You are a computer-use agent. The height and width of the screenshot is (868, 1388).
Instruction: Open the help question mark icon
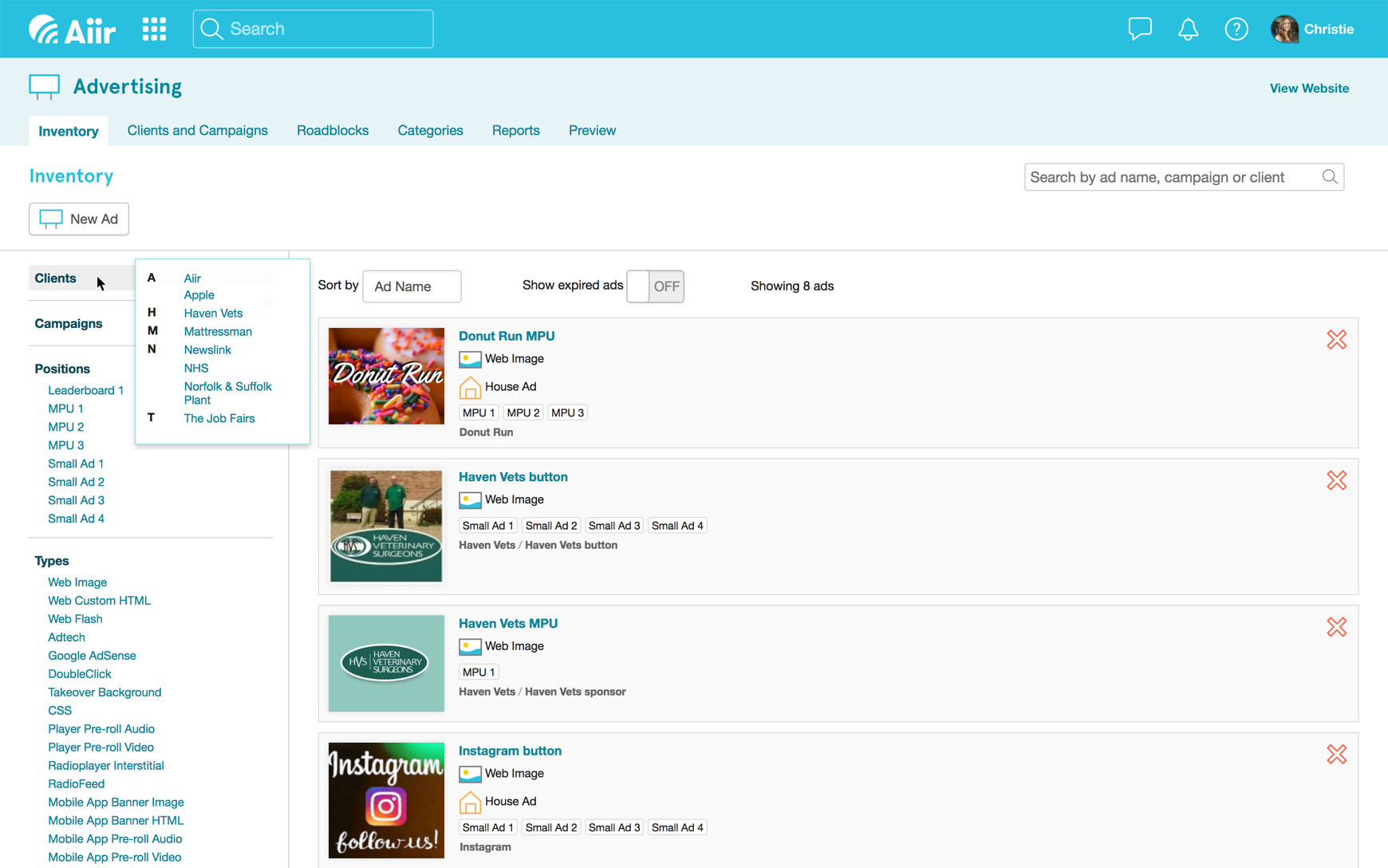tap(1236, 29)
